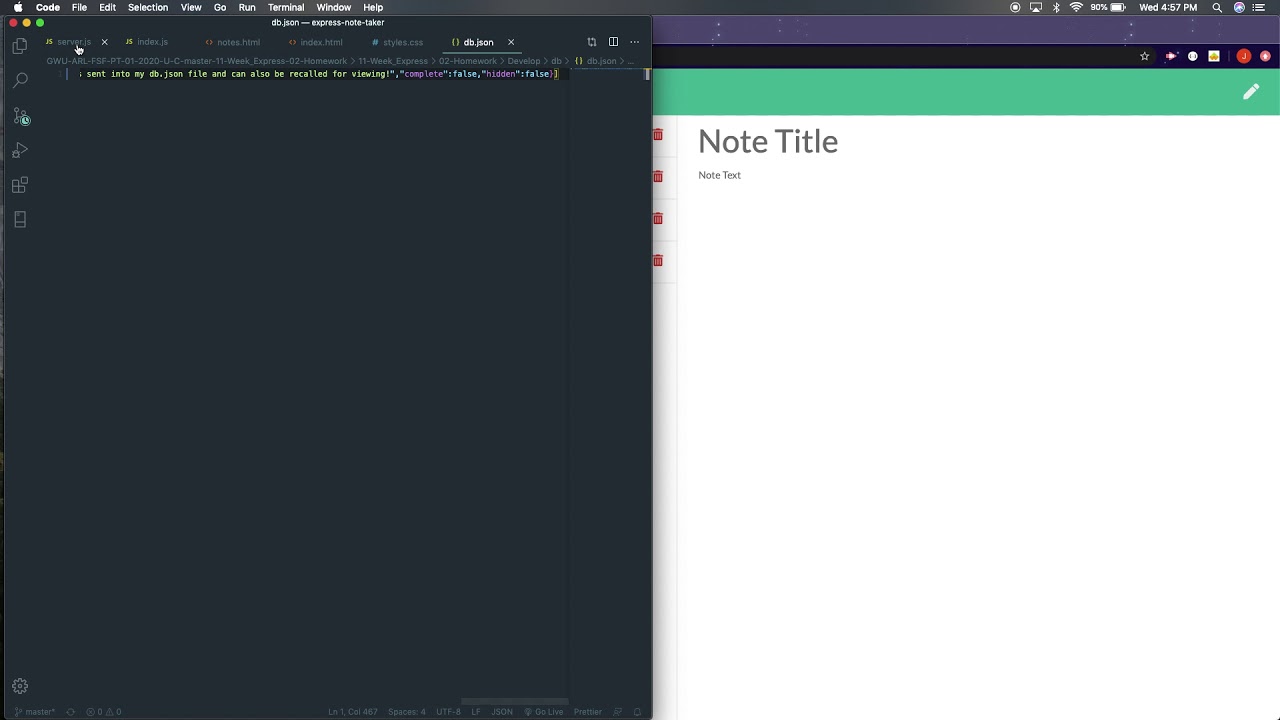Open the Extensions view
Screen dimensions: 1280x720
point(20,185)
